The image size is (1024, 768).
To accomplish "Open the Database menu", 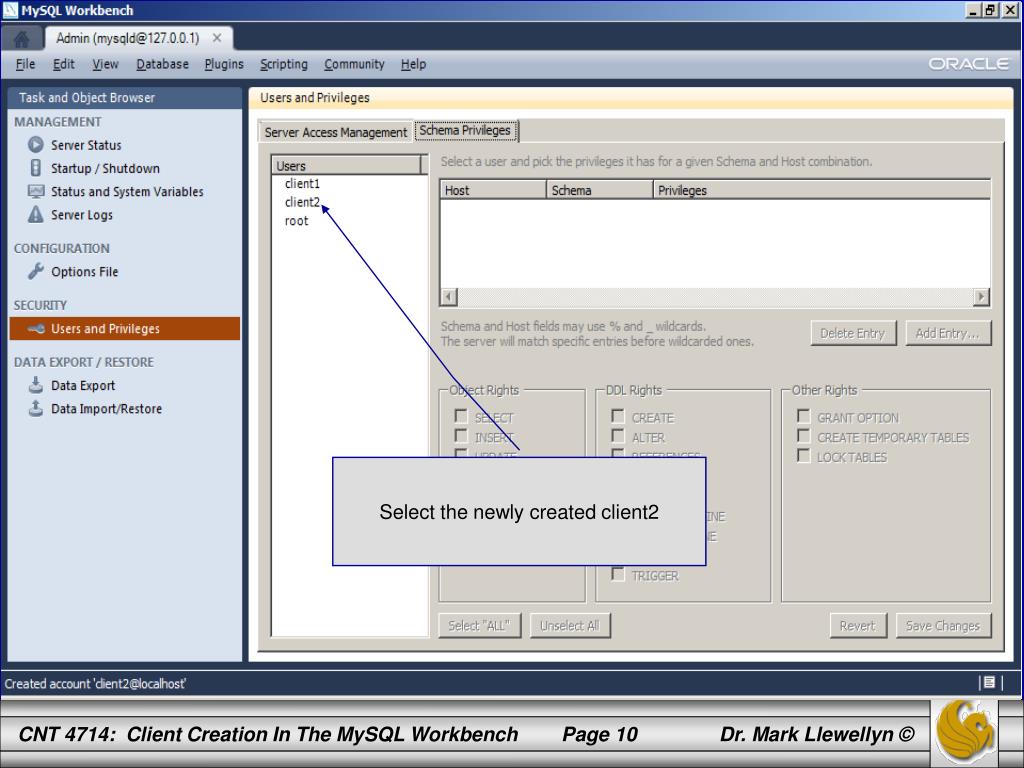I will (162, 64).
